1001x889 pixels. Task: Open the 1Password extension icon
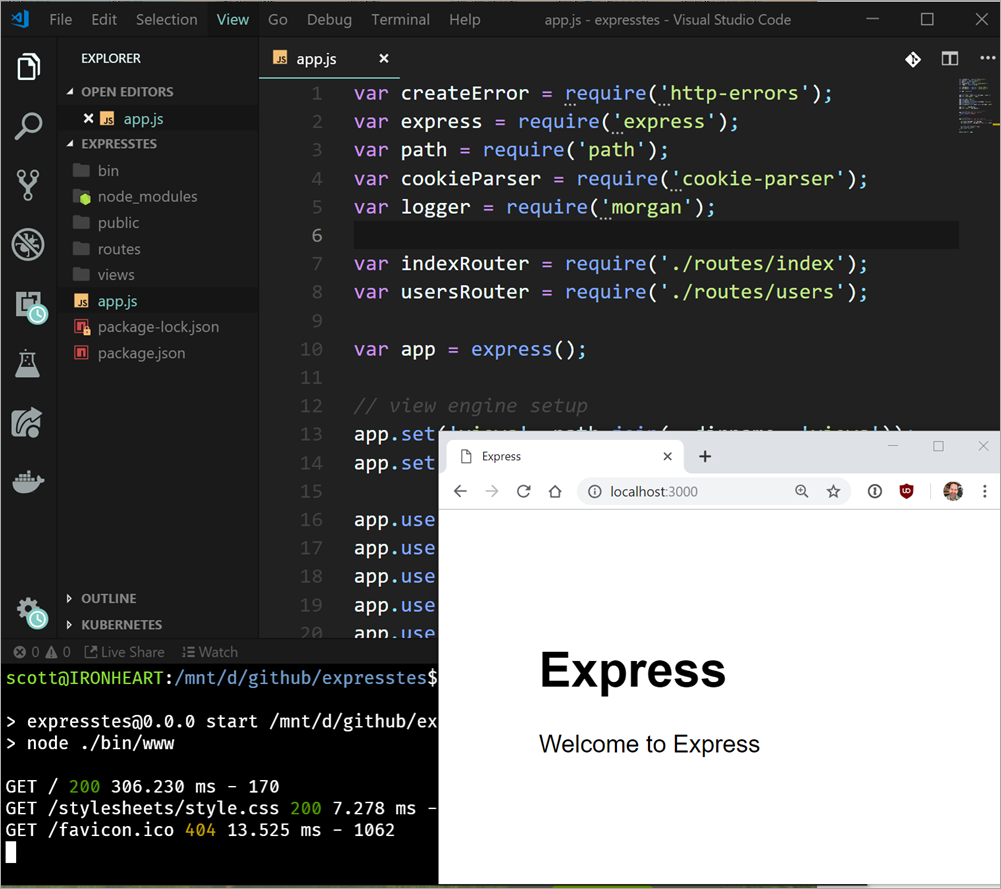(875, 491)
